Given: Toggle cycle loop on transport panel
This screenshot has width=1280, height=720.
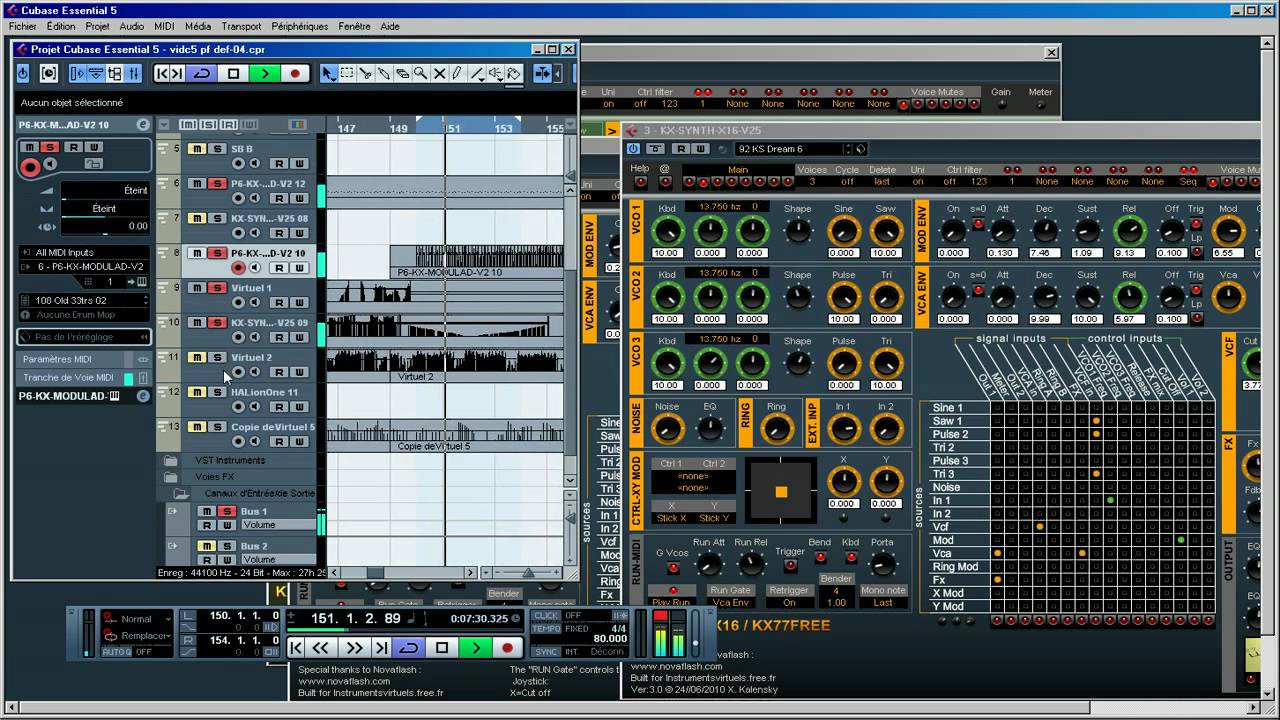Looking at the screenshot, I should click(x=409, y=648).
